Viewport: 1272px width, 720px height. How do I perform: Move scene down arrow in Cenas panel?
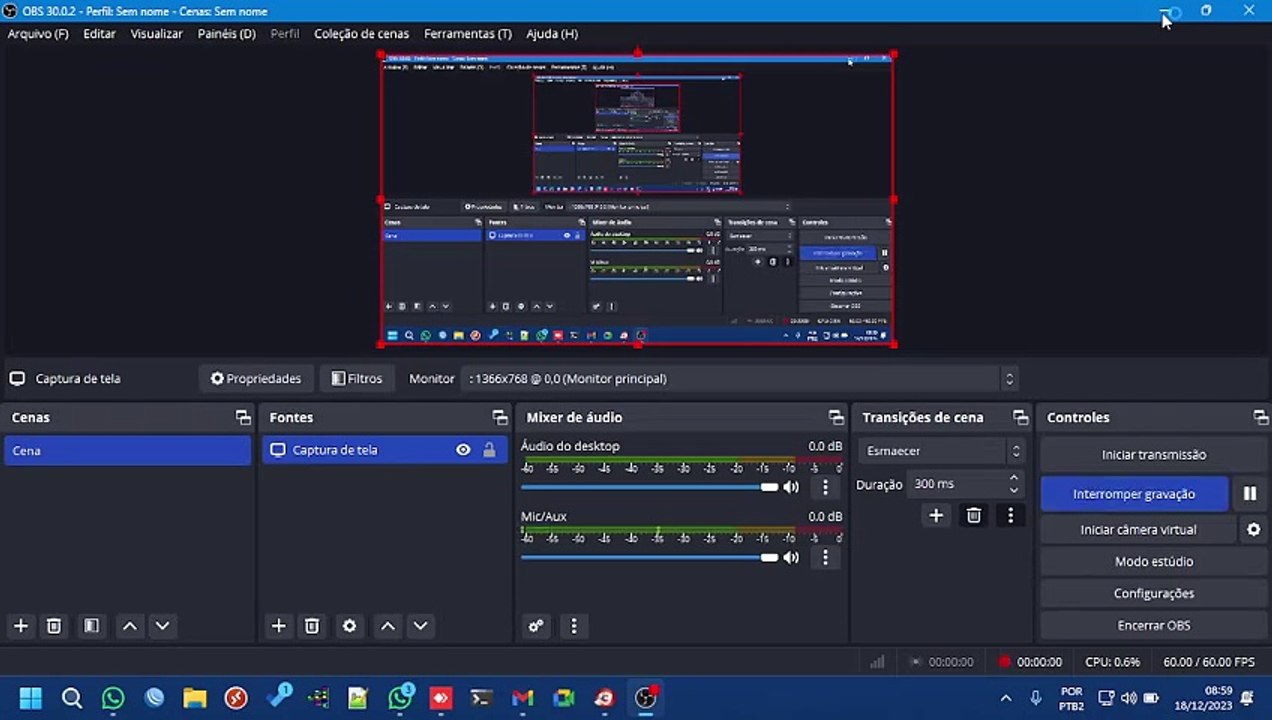pyautogui.click(x=162, y=626)
